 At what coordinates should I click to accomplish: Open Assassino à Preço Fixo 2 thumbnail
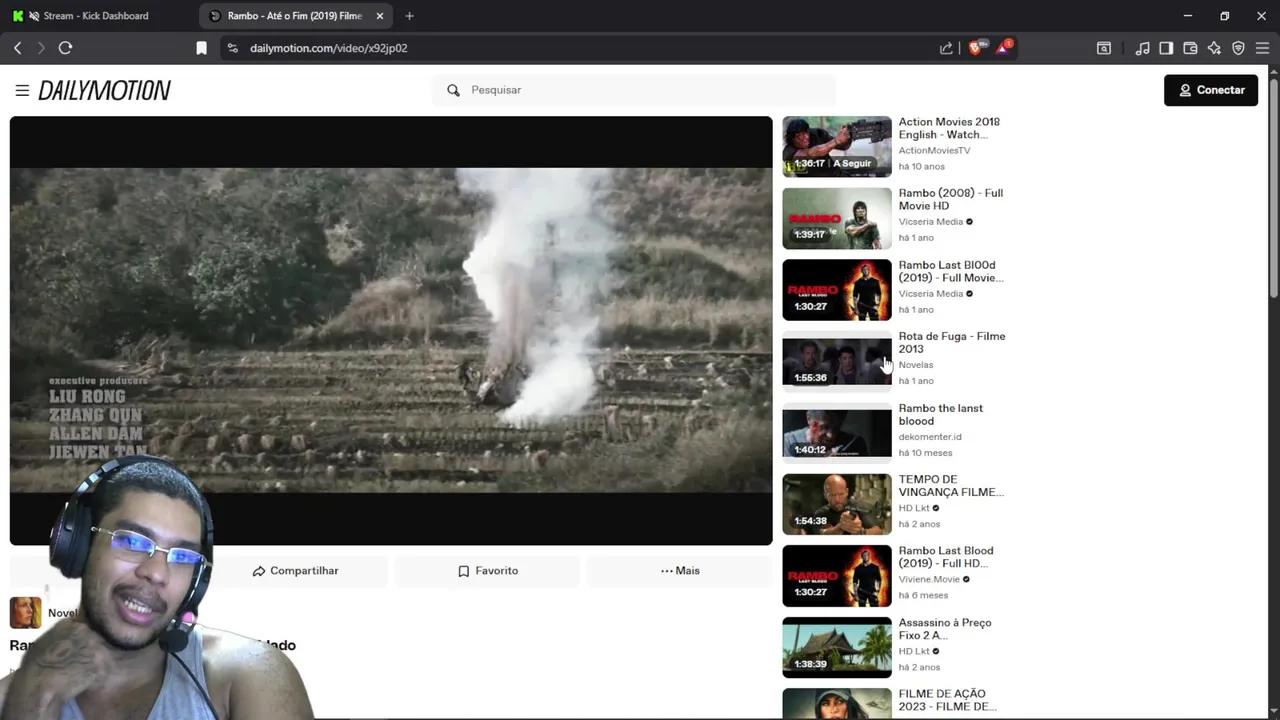[x=837, y=648]
